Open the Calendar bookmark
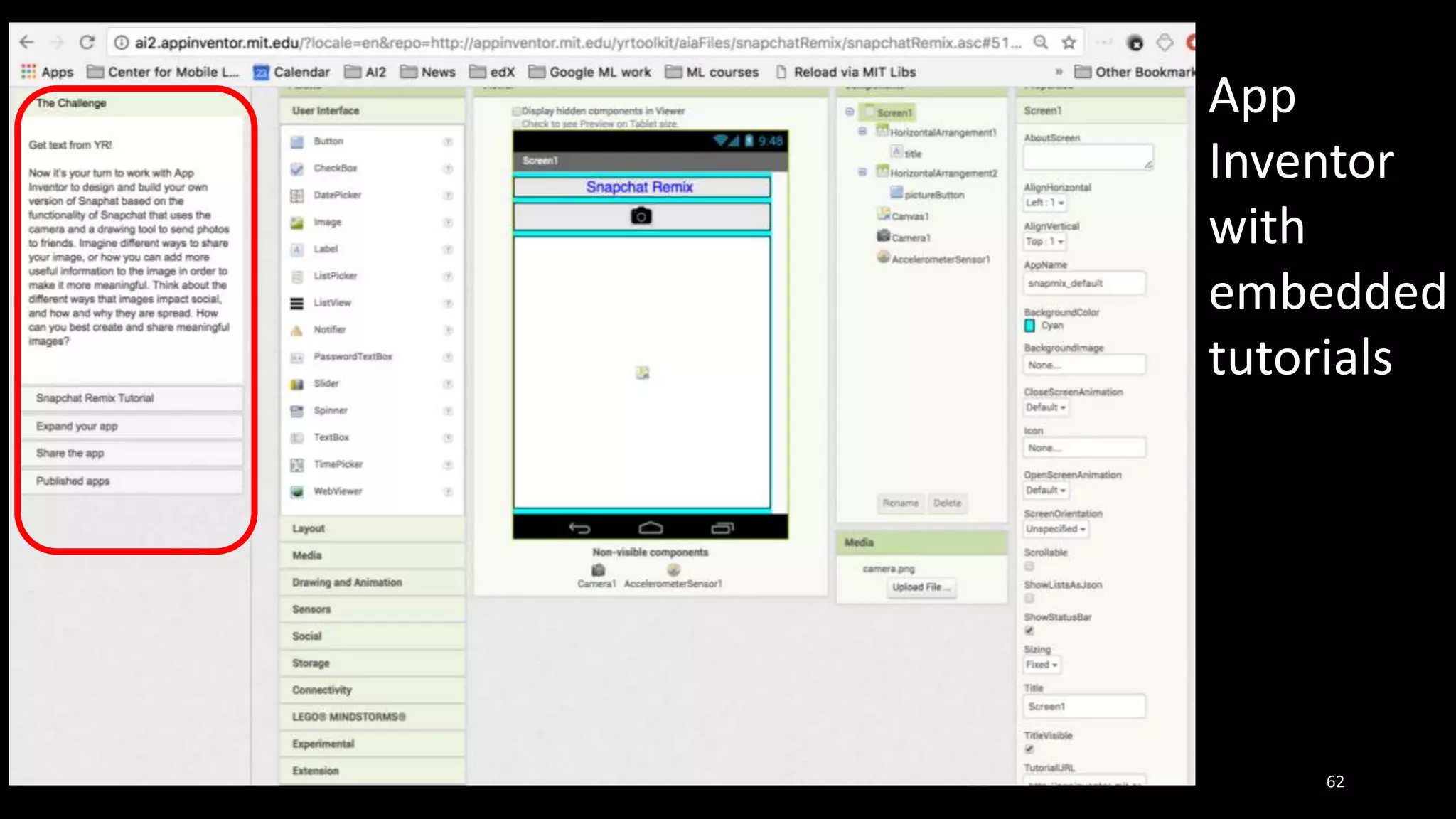Image resolution: width=1456 pixels, height=819 pixels. pyautogui.click(x=292, y=72)
